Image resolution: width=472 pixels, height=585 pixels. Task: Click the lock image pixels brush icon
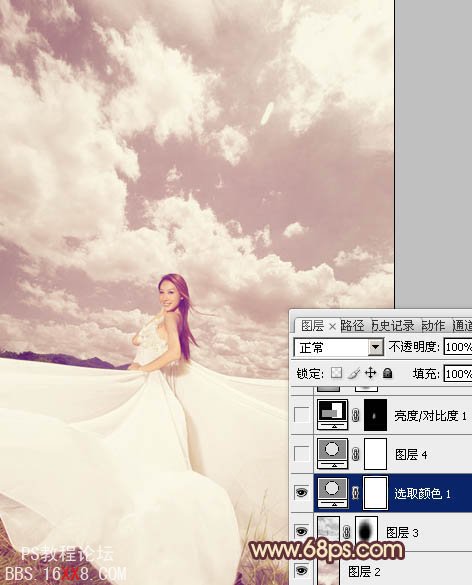[354, 373]
